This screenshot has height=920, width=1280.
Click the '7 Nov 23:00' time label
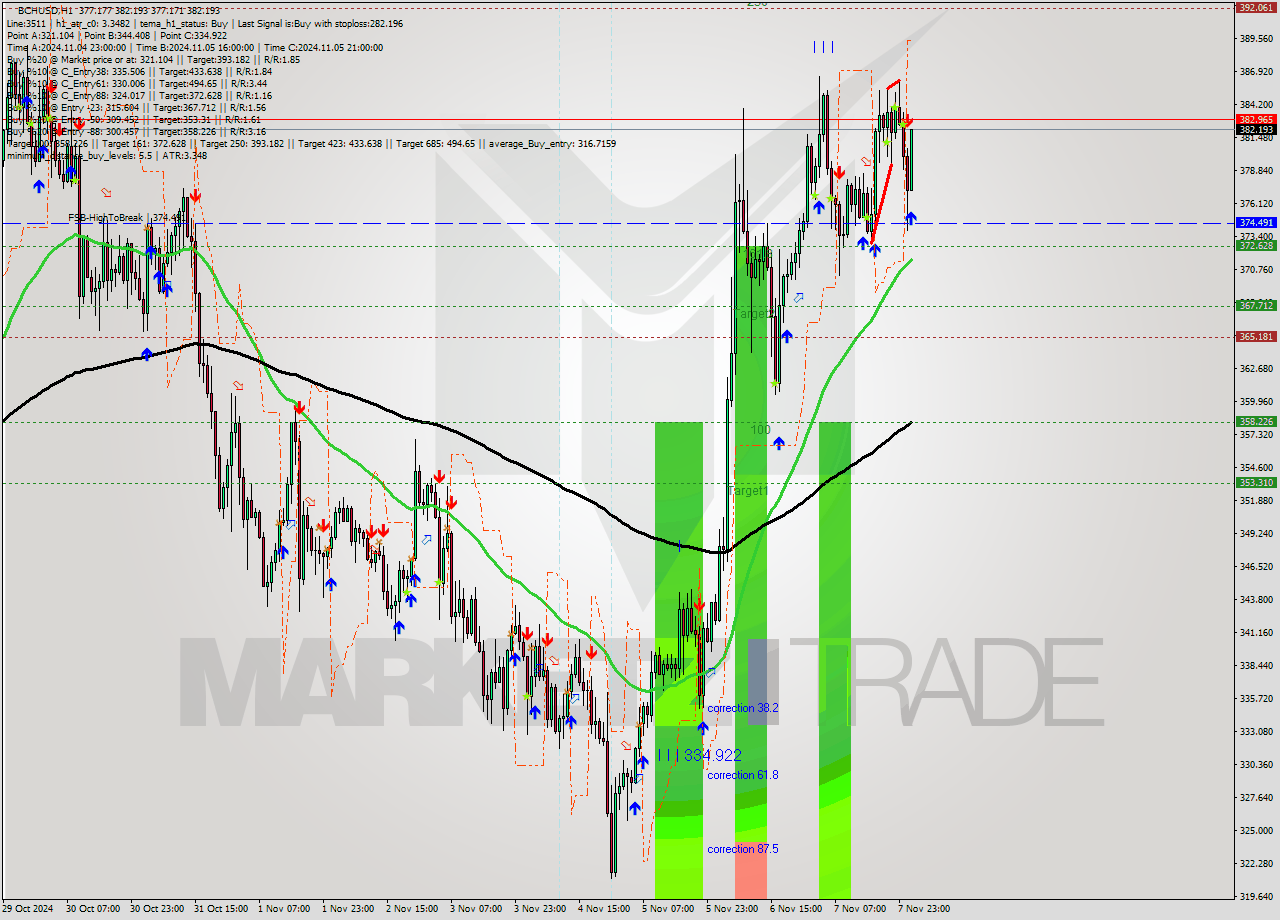924,909
